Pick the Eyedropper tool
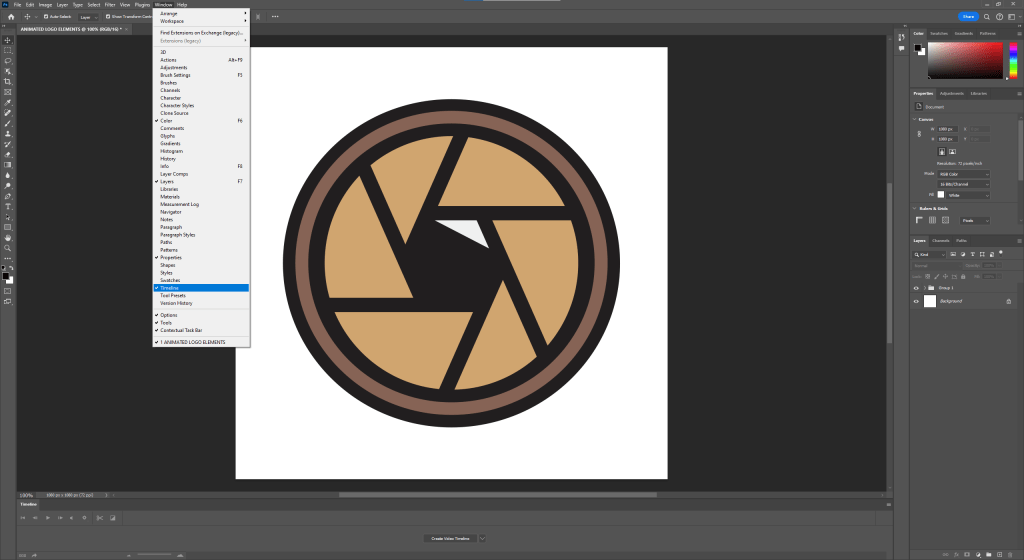The width and height of the screenshot is (1024, 560). click(x=8, y=102)
